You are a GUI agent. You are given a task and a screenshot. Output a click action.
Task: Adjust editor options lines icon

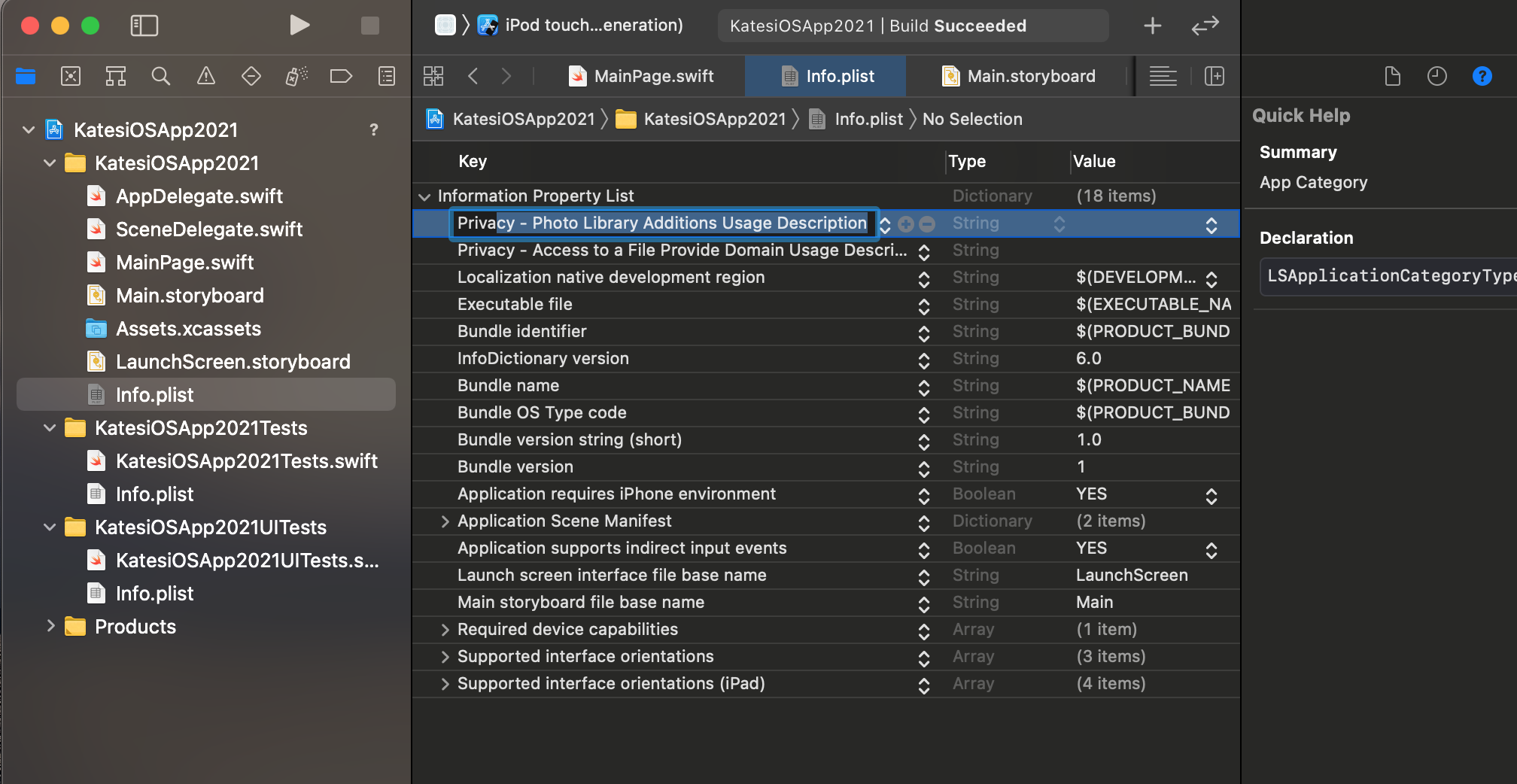pos(1163,76)
